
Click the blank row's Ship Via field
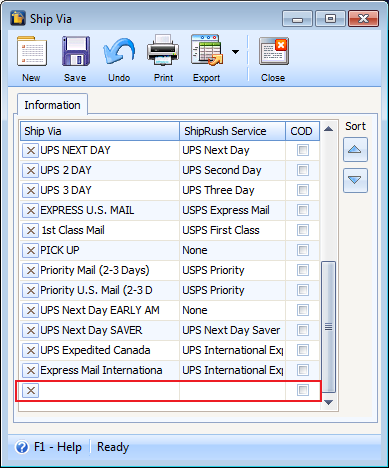[x=109, y=390]
